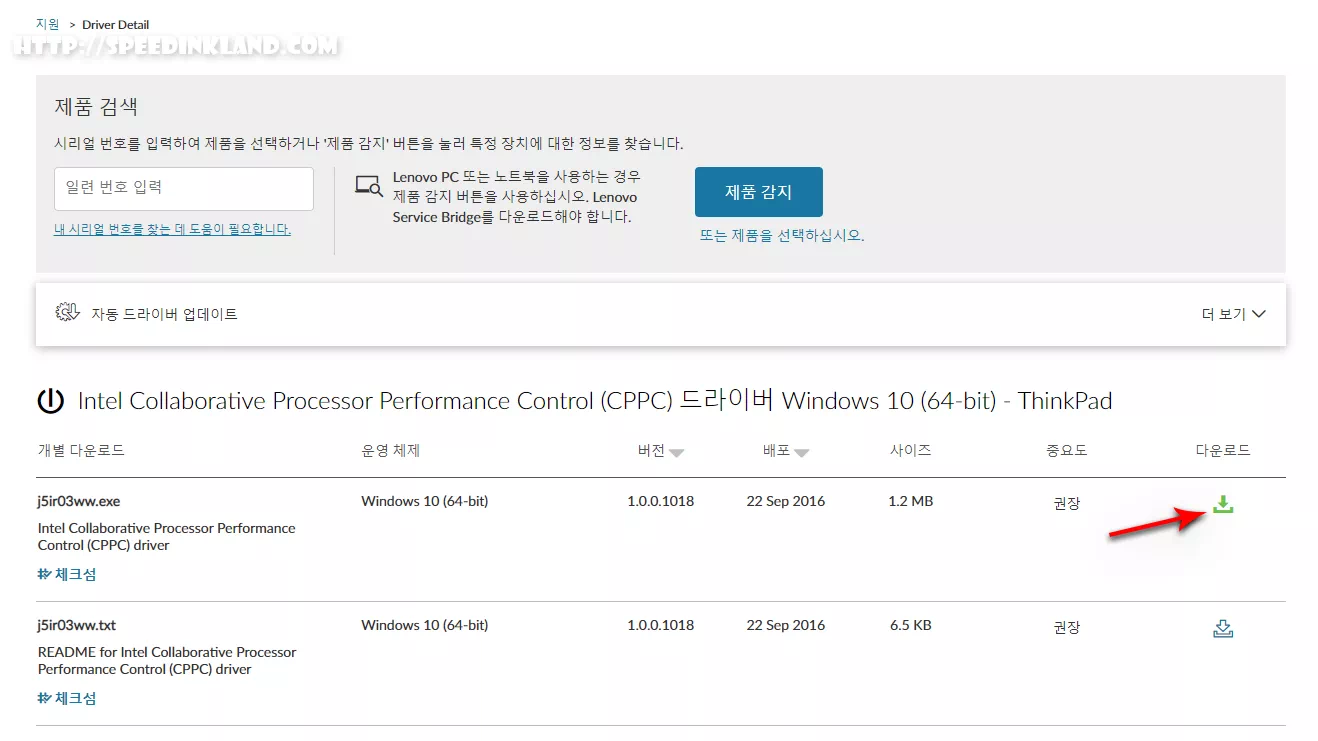This screenshot has height=741, width=1318.
Task: Click 개별 다운로드 column header
Action: click(81, 450)
